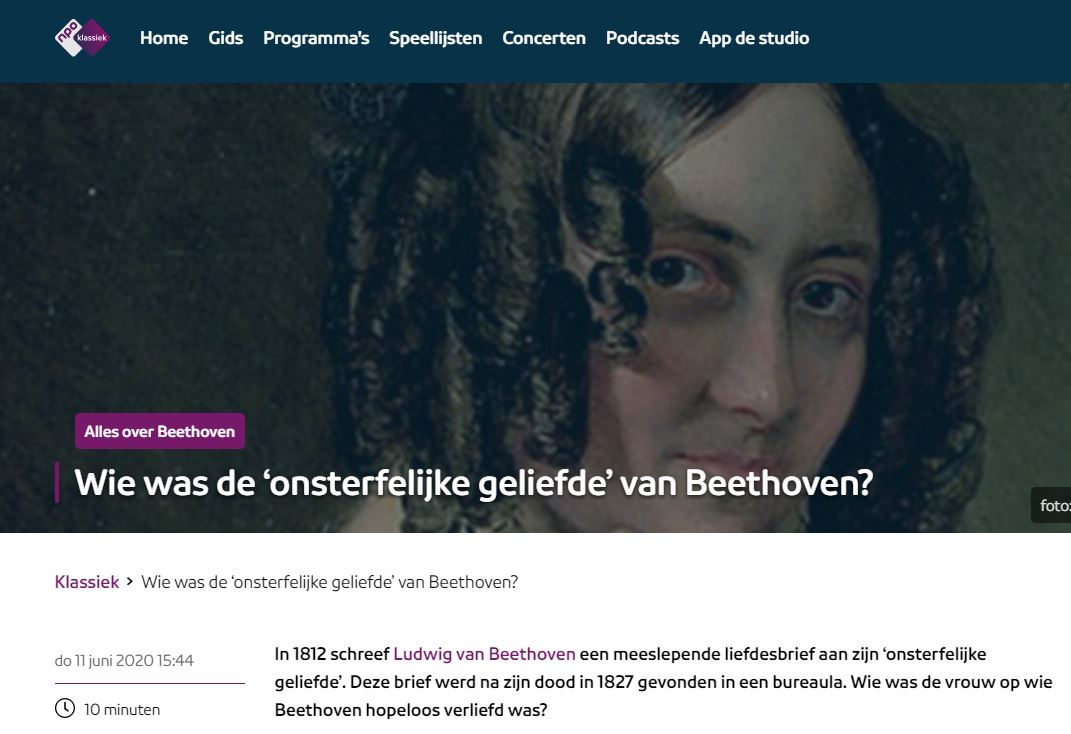Image resolution: width=1071 pixels, height=734 pixels.
Task: Open the Home menu item
Action: tap(164, 38)
